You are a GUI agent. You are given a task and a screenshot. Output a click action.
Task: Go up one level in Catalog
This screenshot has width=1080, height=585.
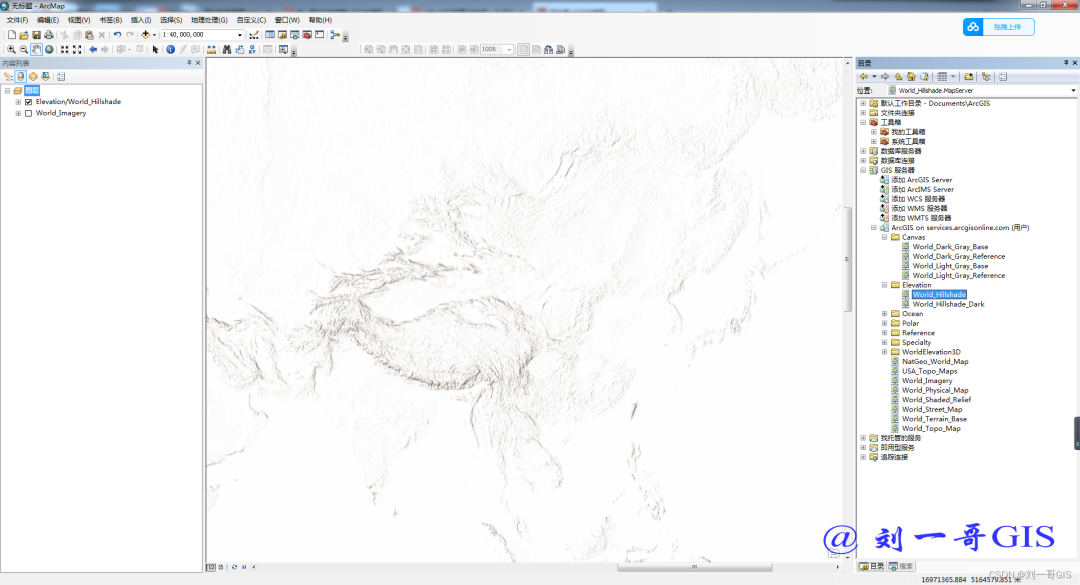click(x=898, y=76)
